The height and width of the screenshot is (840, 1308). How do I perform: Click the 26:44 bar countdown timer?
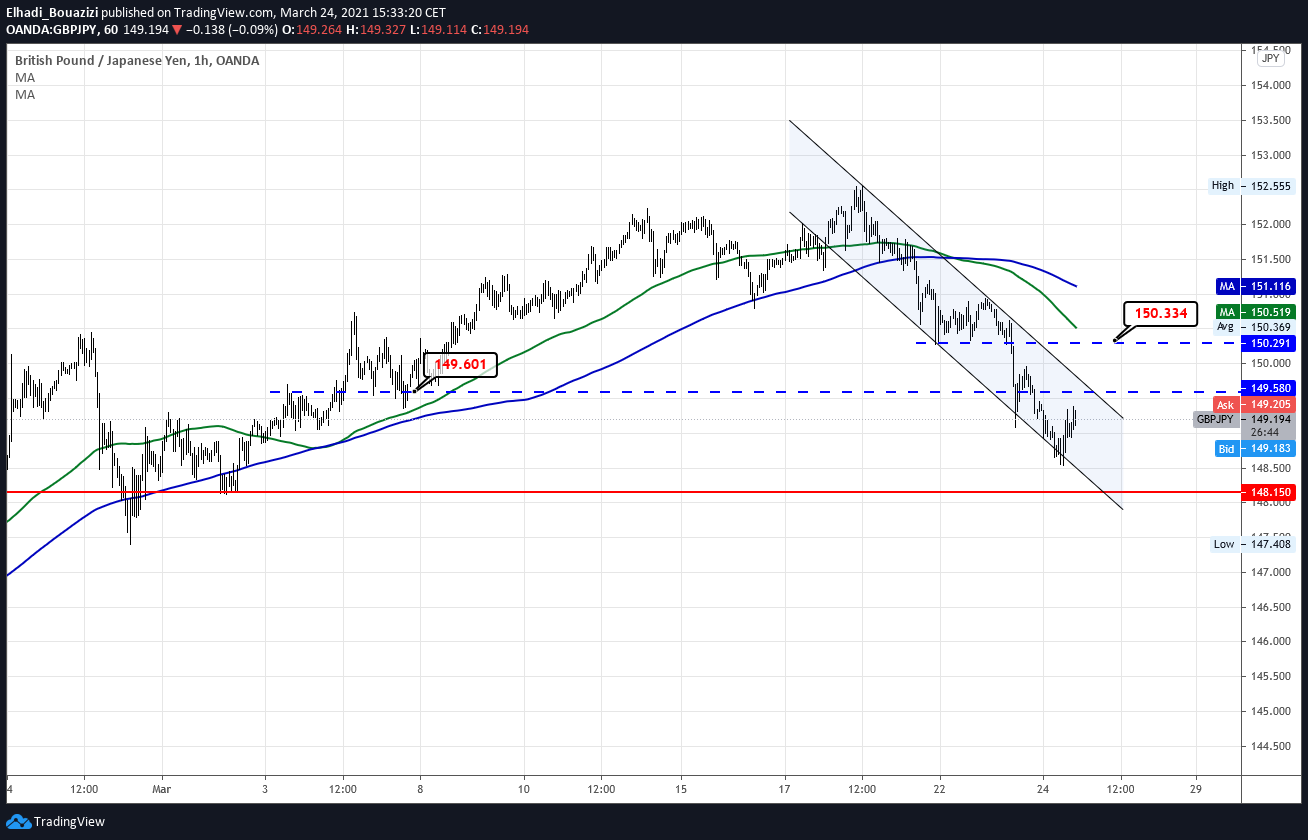(1266, 433)
